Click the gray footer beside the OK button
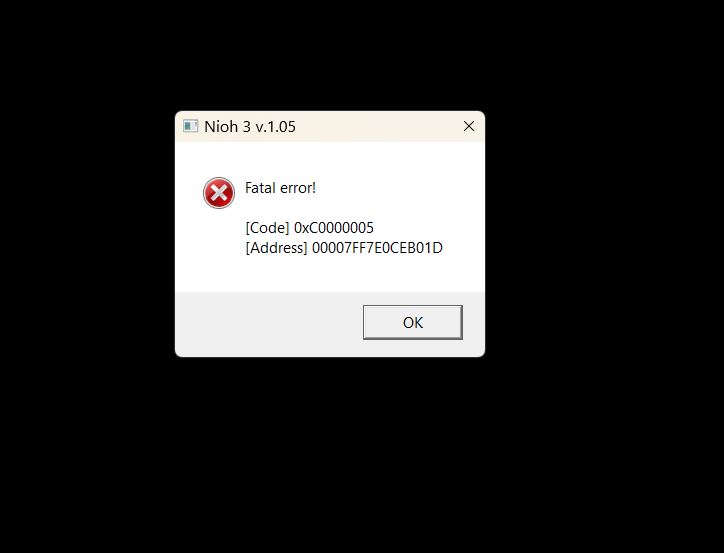Viewport: 724px width, 553px height. coord(268,323)
